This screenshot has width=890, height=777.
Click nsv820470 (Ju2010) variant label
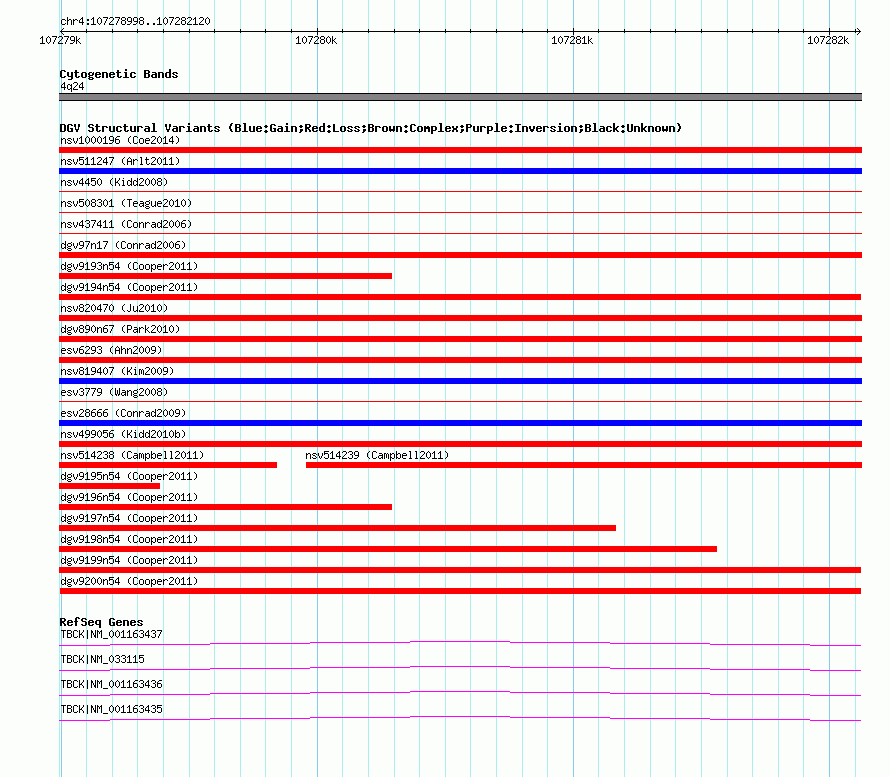click(114, 308)
